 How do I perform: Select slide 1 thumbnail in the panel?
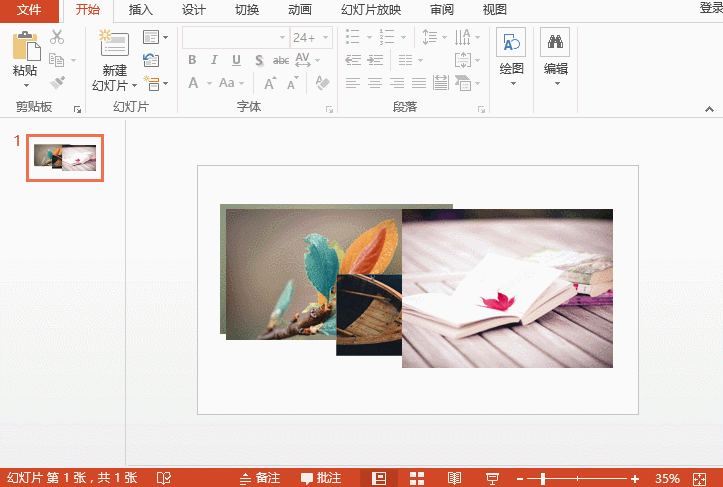click(65, 157)
